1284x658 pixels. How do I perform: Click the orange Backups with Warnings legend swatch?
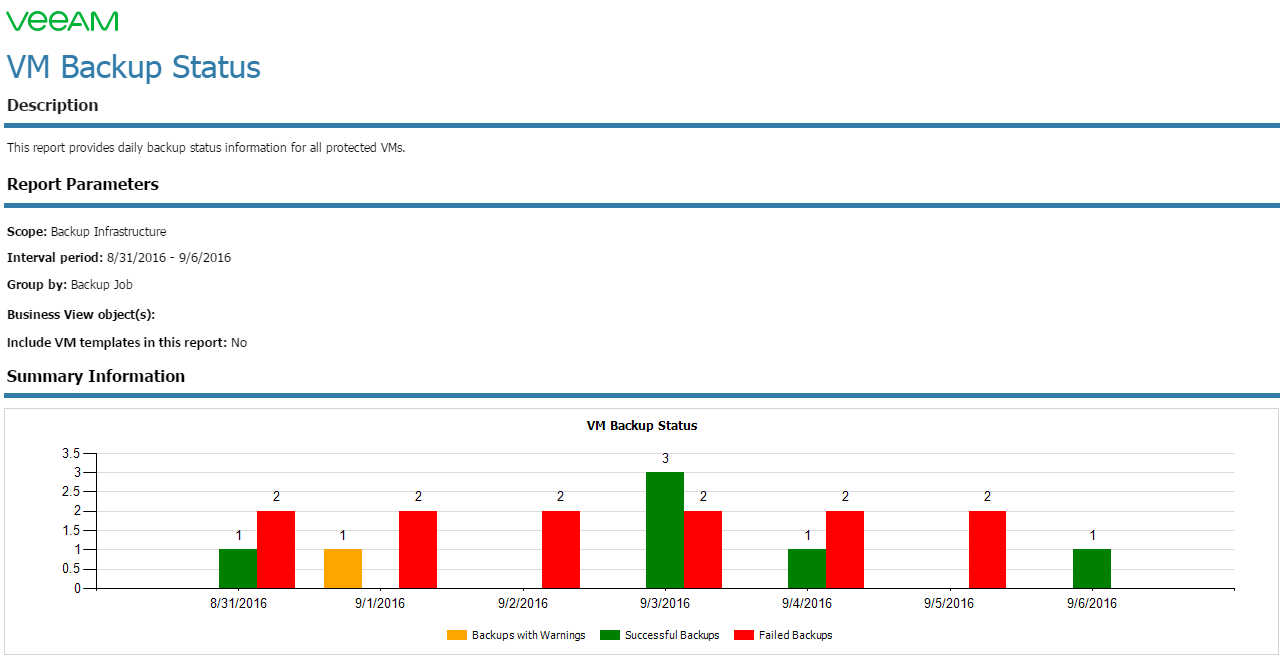456,635
